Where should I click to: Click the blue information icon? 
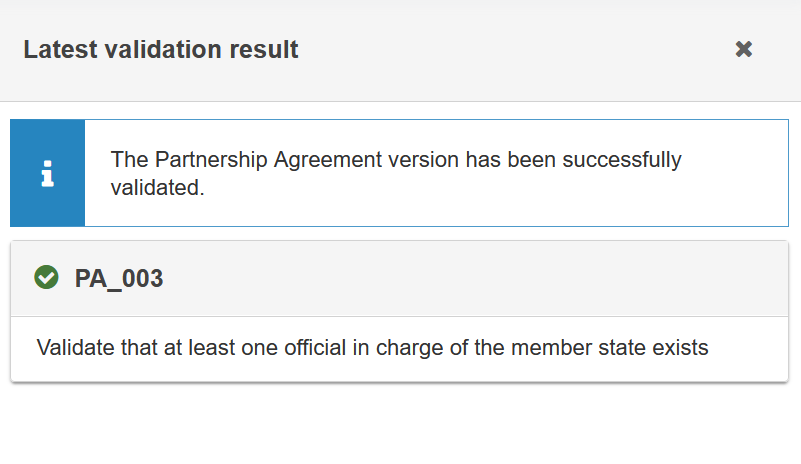[48, 174]
